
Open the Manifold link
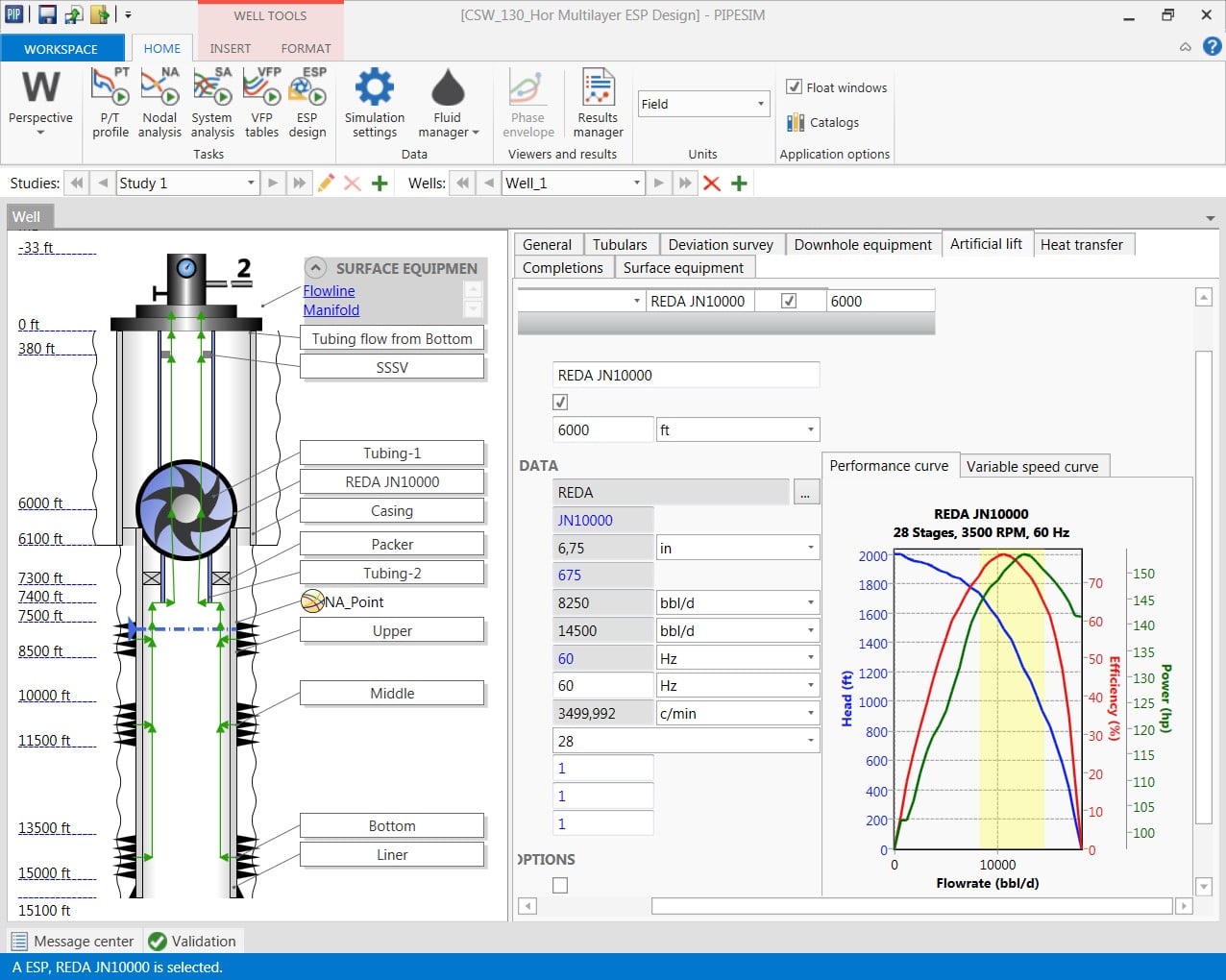click(331, 309)
